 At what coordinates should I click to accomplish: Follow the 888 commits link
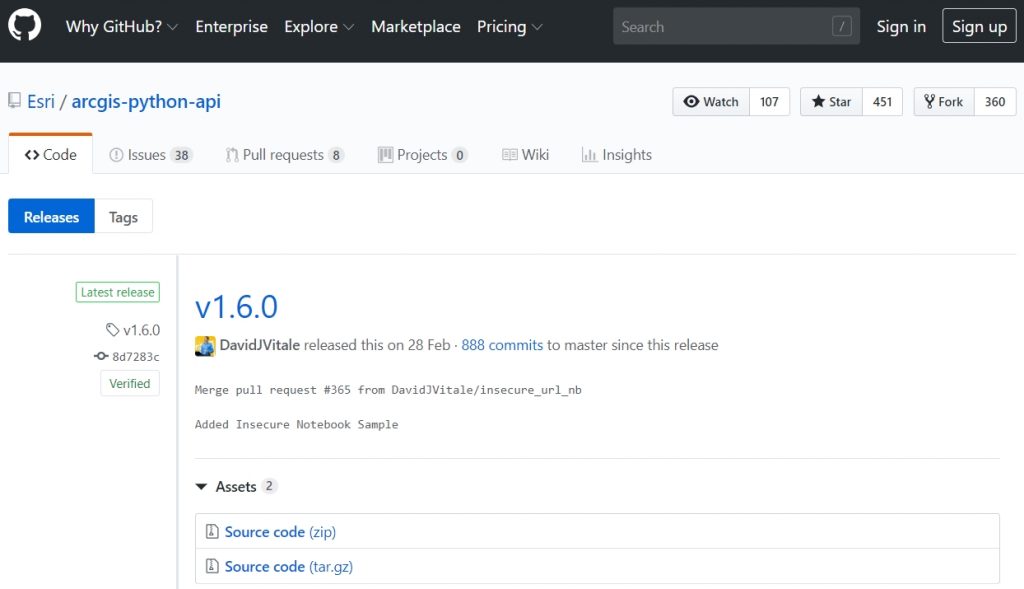(502, 345)
